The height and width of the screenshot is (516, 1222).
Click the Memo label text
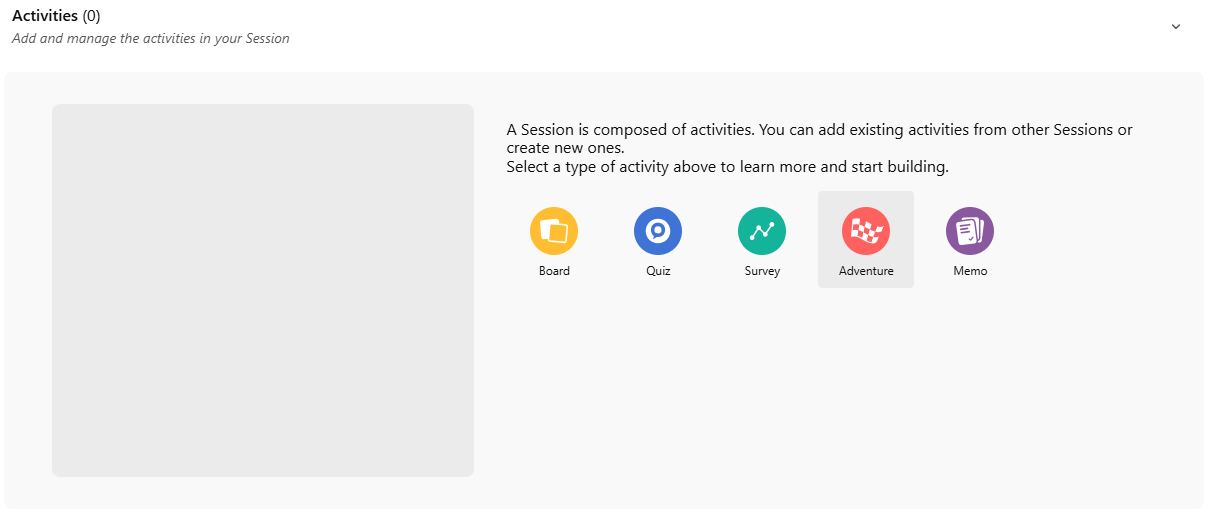pyautogui.click(x=970, y=271)
